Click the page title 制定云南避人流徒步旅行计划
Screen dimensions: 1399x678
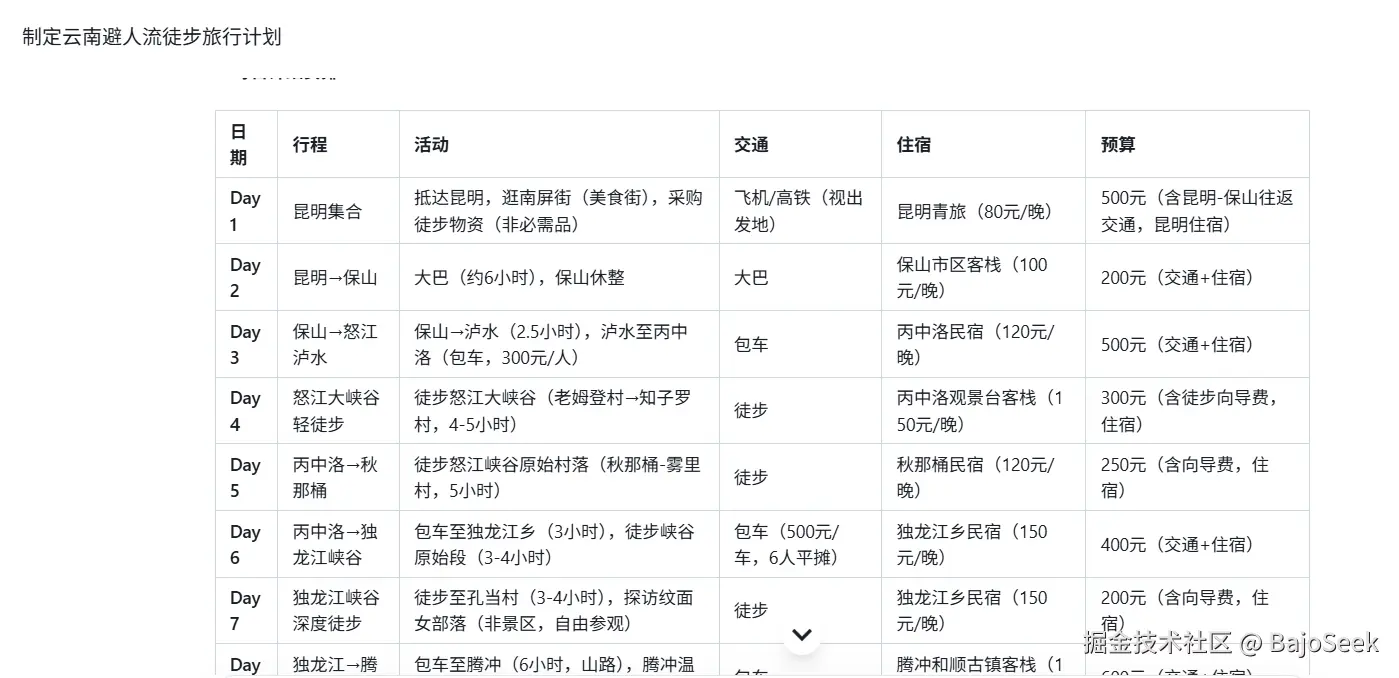point(150,37)
